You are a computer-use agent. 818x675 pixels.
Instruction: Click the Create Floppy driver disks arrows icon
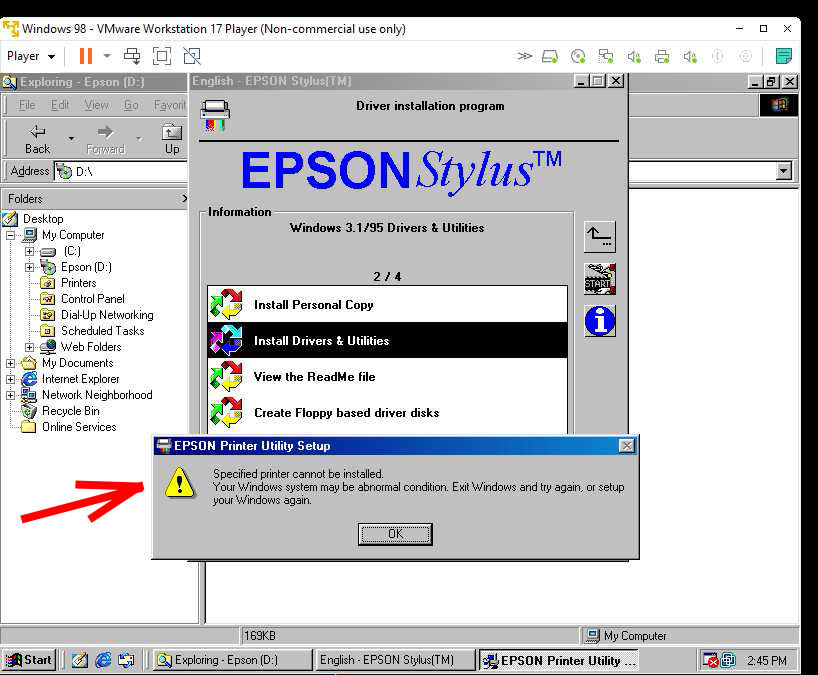coord(226,412)
